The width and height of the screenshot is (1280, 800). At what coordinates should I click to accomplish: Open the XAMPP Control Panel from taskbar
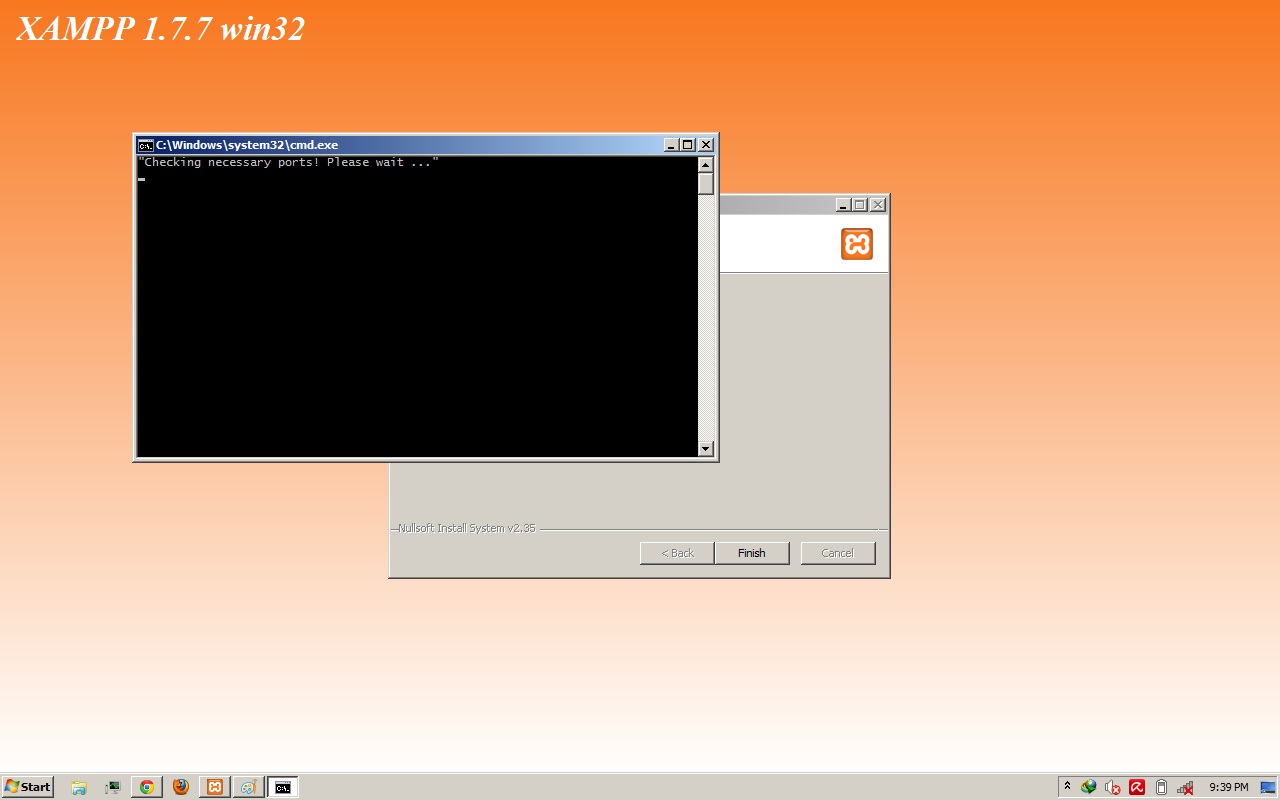(x=214, y=787)
